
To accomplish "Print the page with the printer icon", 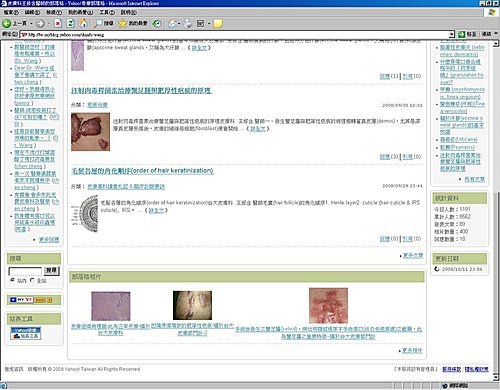I will pos(188,23).
